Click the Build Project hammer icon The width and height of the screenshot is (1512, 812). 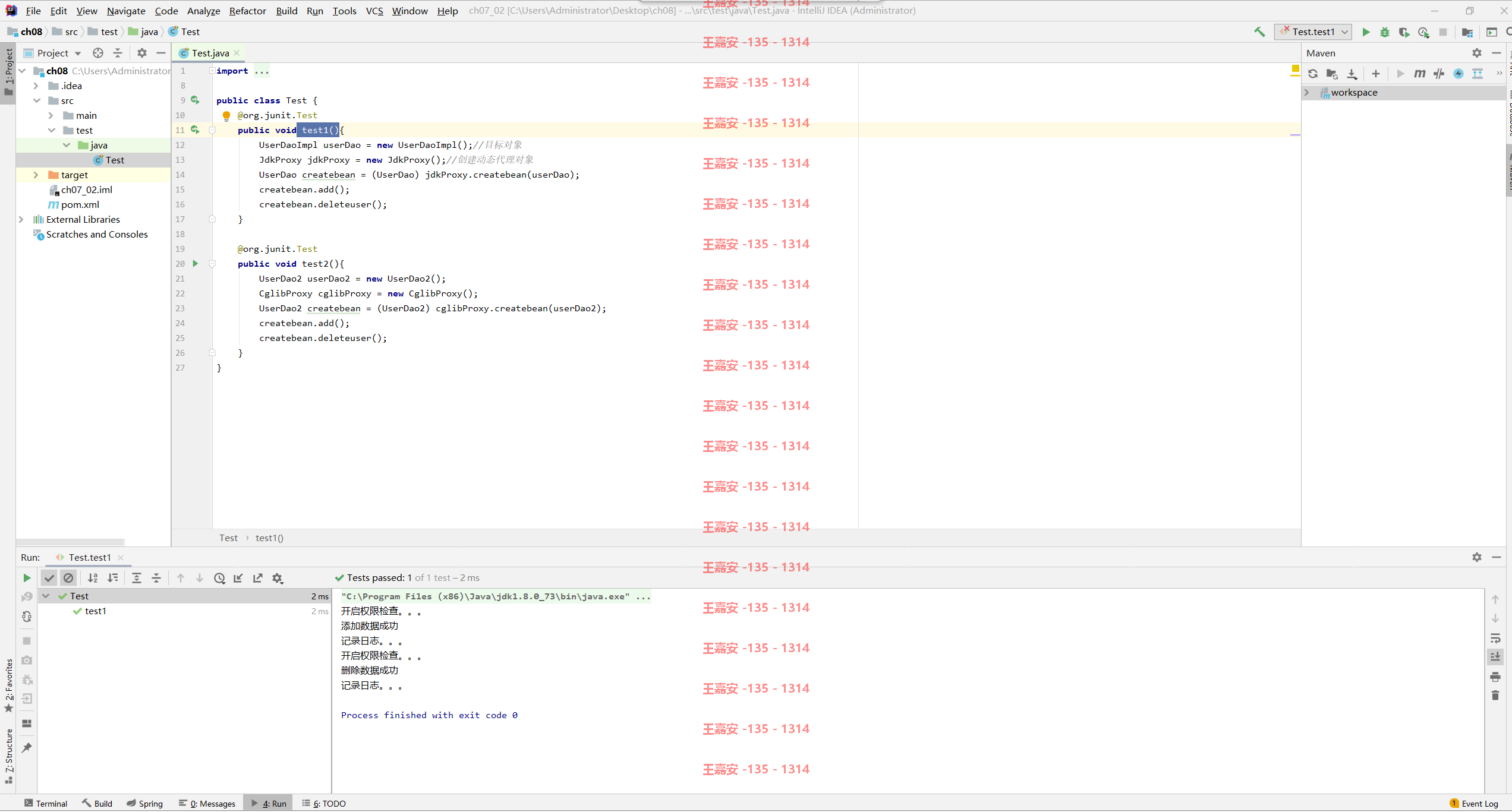click(1259, 32)
